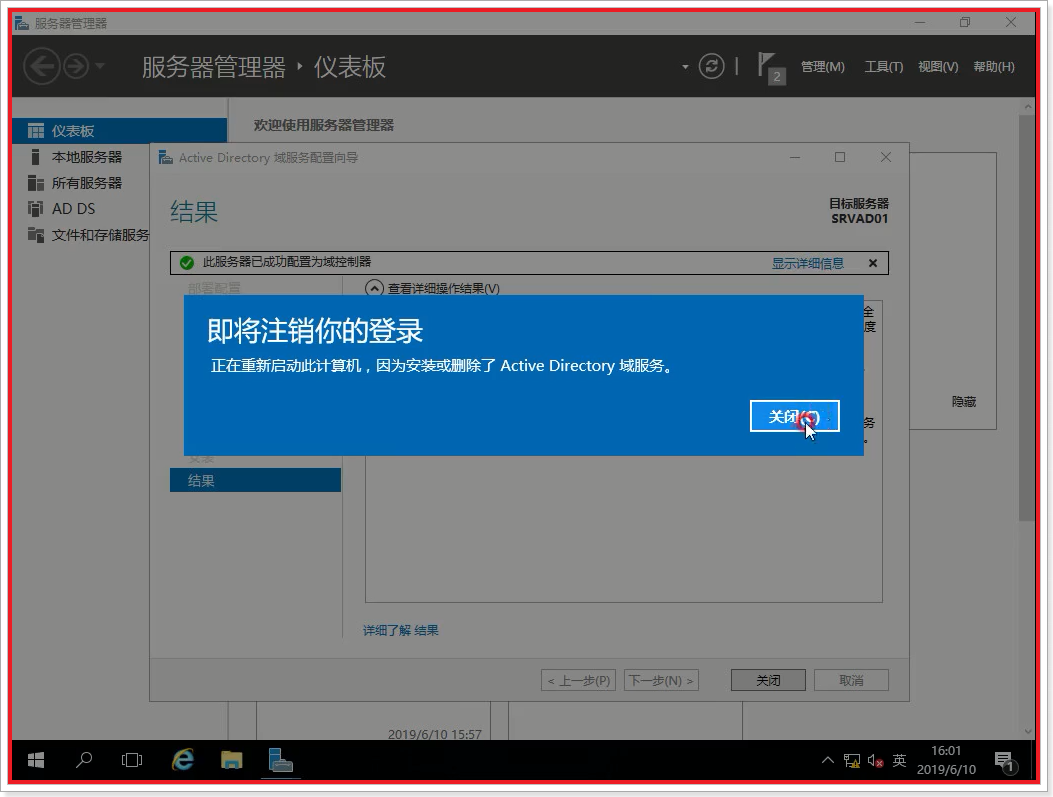Open the taskbar clock showing 16:01

point(946,760)
